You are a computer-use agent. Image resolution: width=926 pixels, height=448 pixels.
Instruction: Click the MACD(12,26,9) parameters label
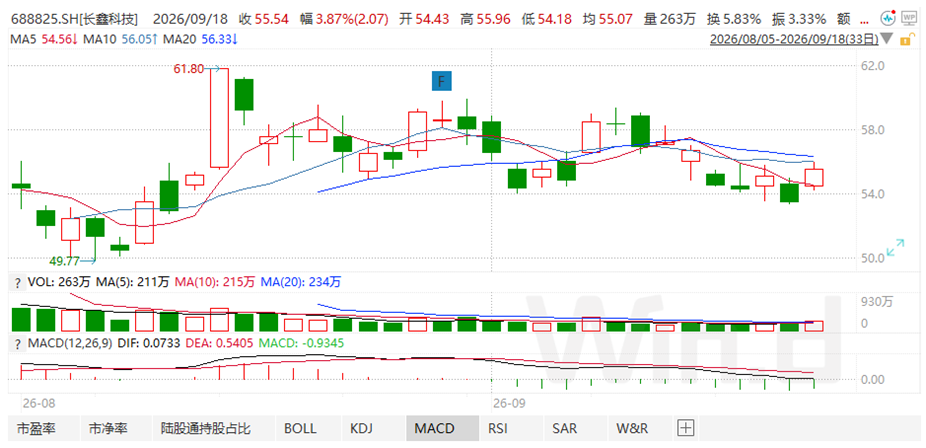pos(71,343)
